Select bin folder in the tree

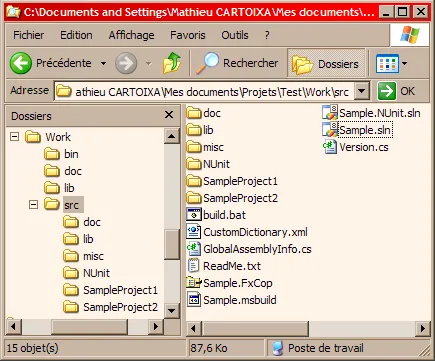[x=71, y=154]
